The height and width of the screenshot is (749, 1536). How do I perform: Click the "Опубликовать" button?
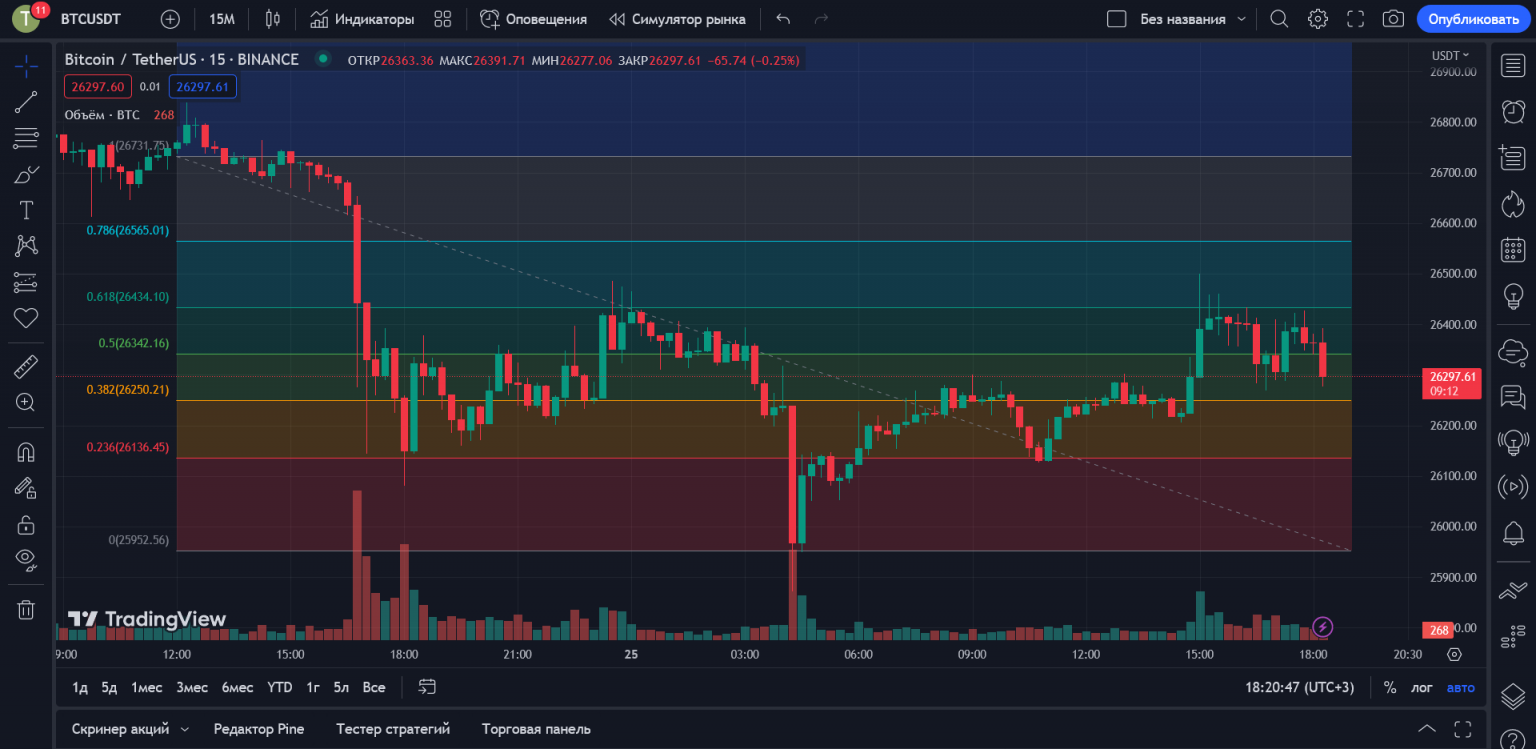pyautogui.click(x=1473, y=19)
